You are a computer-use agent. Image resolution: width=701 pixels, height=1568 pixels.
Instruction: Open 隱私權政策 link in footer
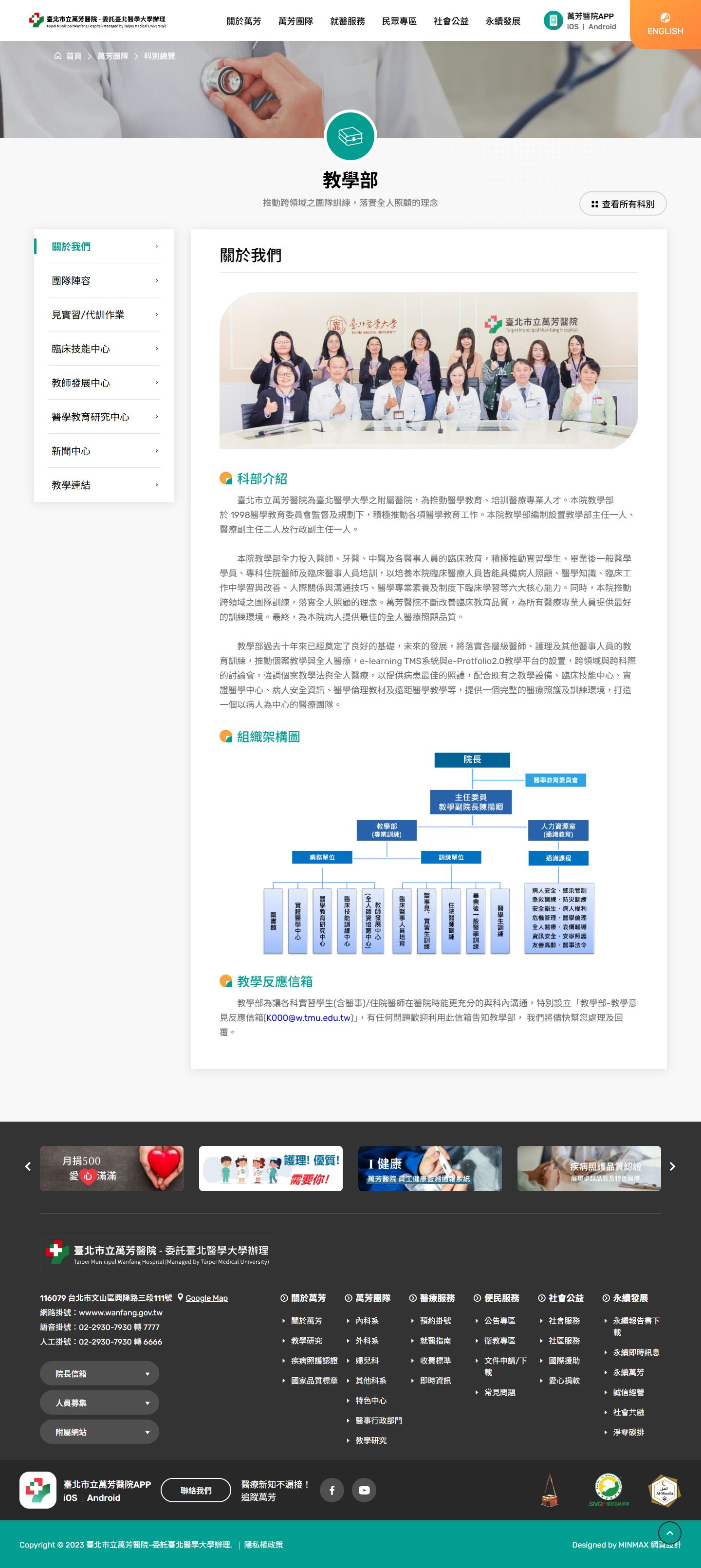click(x=263, y=1544)
